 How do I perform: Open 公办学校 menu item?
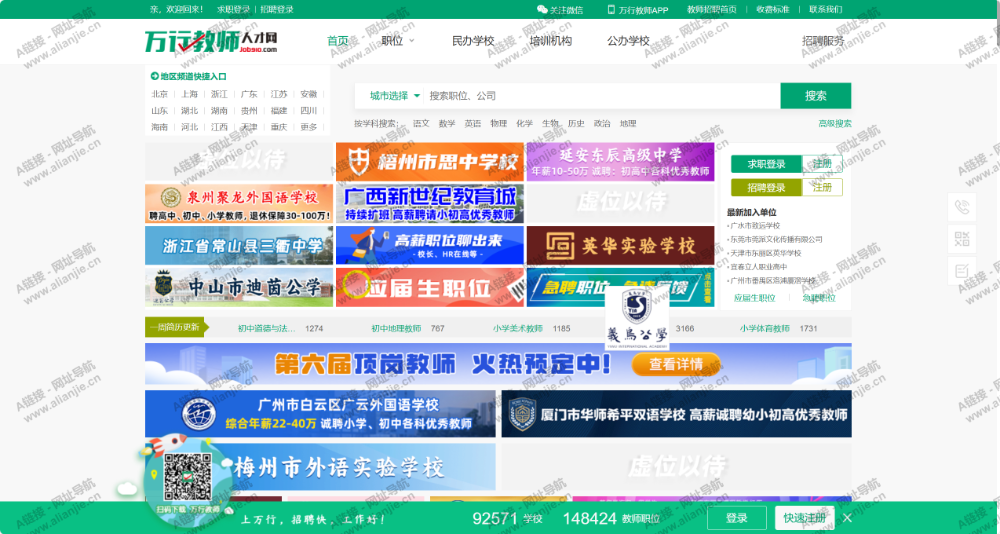pyautogui.click(x=628, y=41)
